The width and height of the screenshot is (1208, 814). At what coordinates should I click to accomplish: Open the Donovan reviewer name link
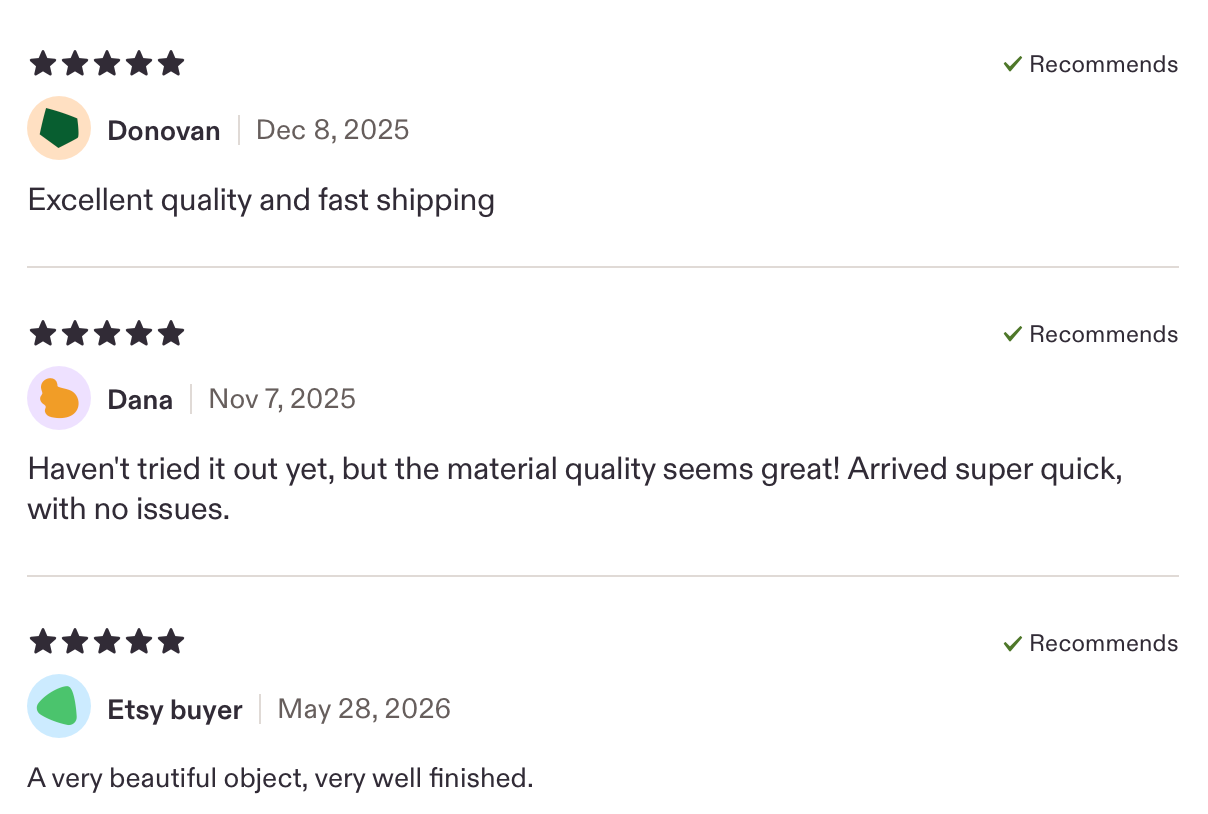[164, 130]
